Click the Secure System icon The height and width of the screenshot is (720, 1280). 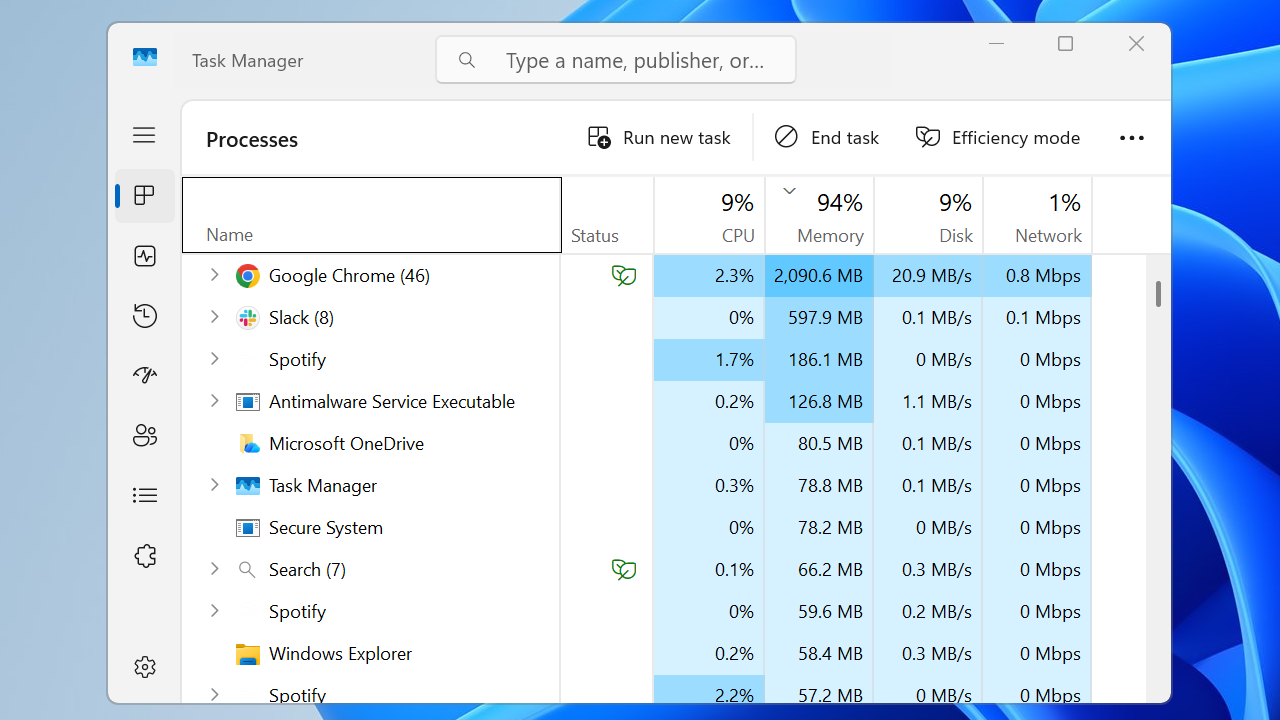(247, 528)
